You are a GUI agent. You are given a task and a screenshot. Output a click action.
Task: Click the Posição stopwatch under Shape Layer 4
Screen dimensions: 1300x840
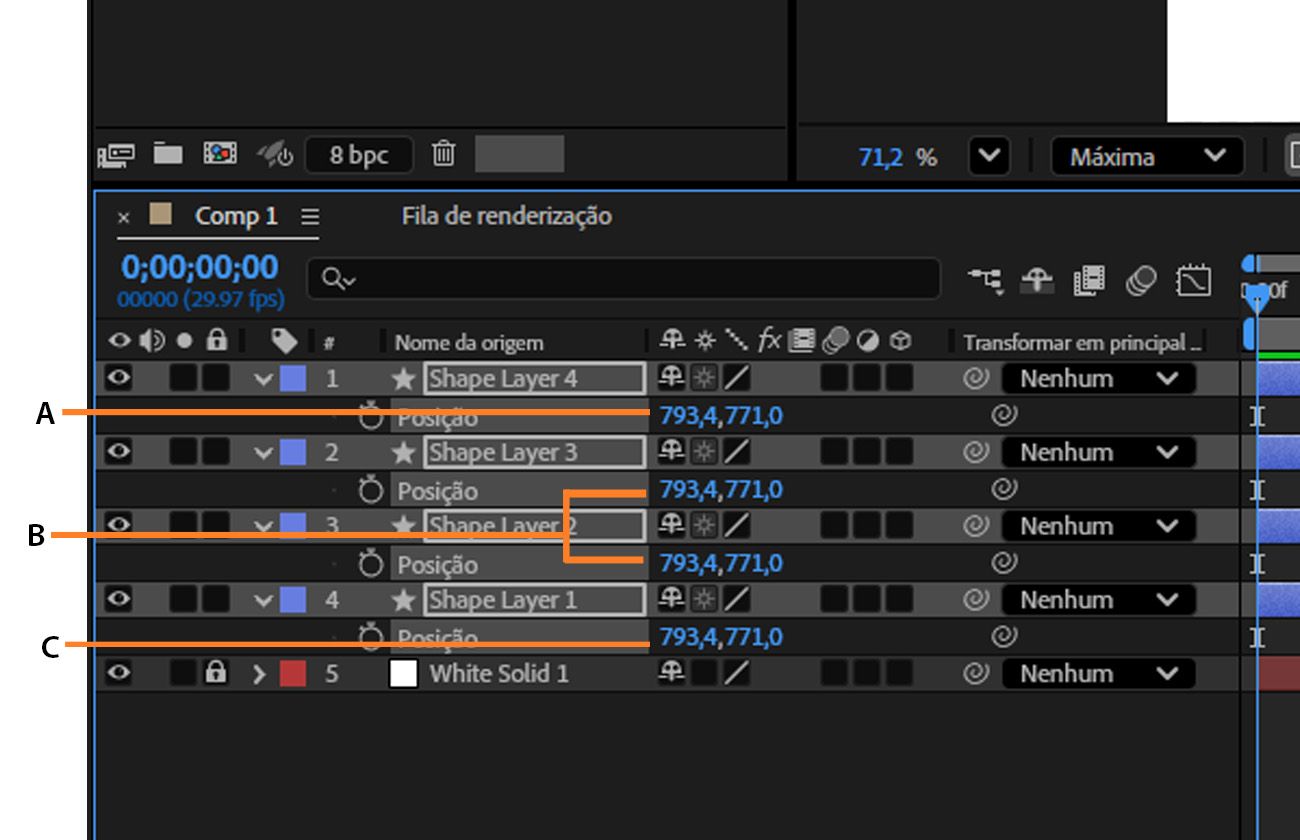[x=372, y=416]
